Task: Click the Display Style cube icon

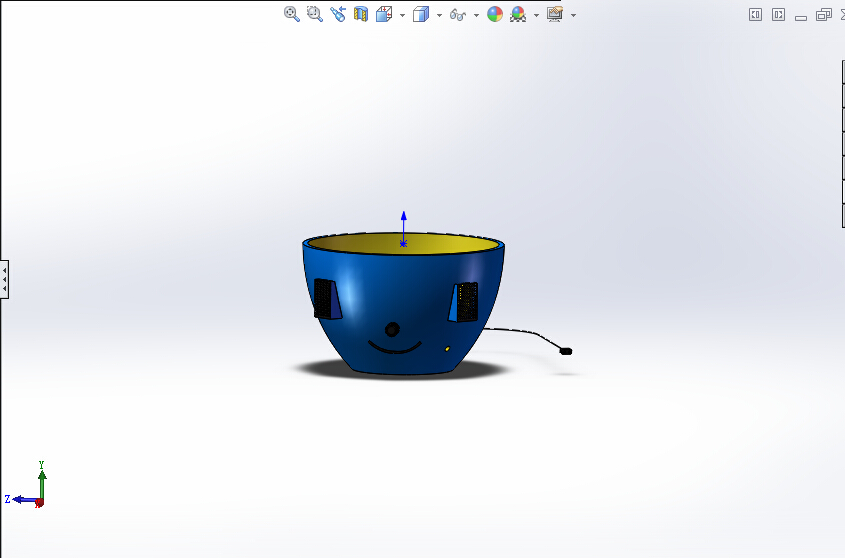Action: tap(421, 14)
